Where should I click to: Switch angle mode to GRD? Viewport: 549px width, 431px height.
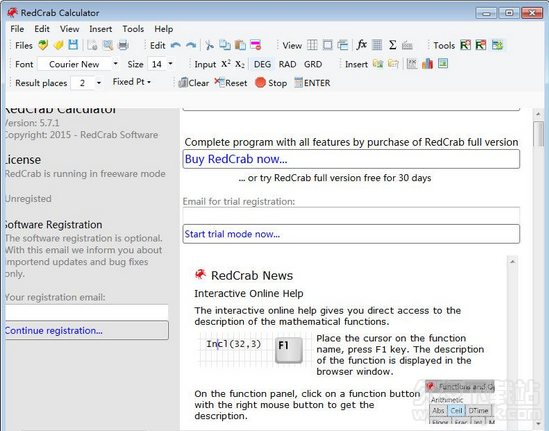(313, 64)
